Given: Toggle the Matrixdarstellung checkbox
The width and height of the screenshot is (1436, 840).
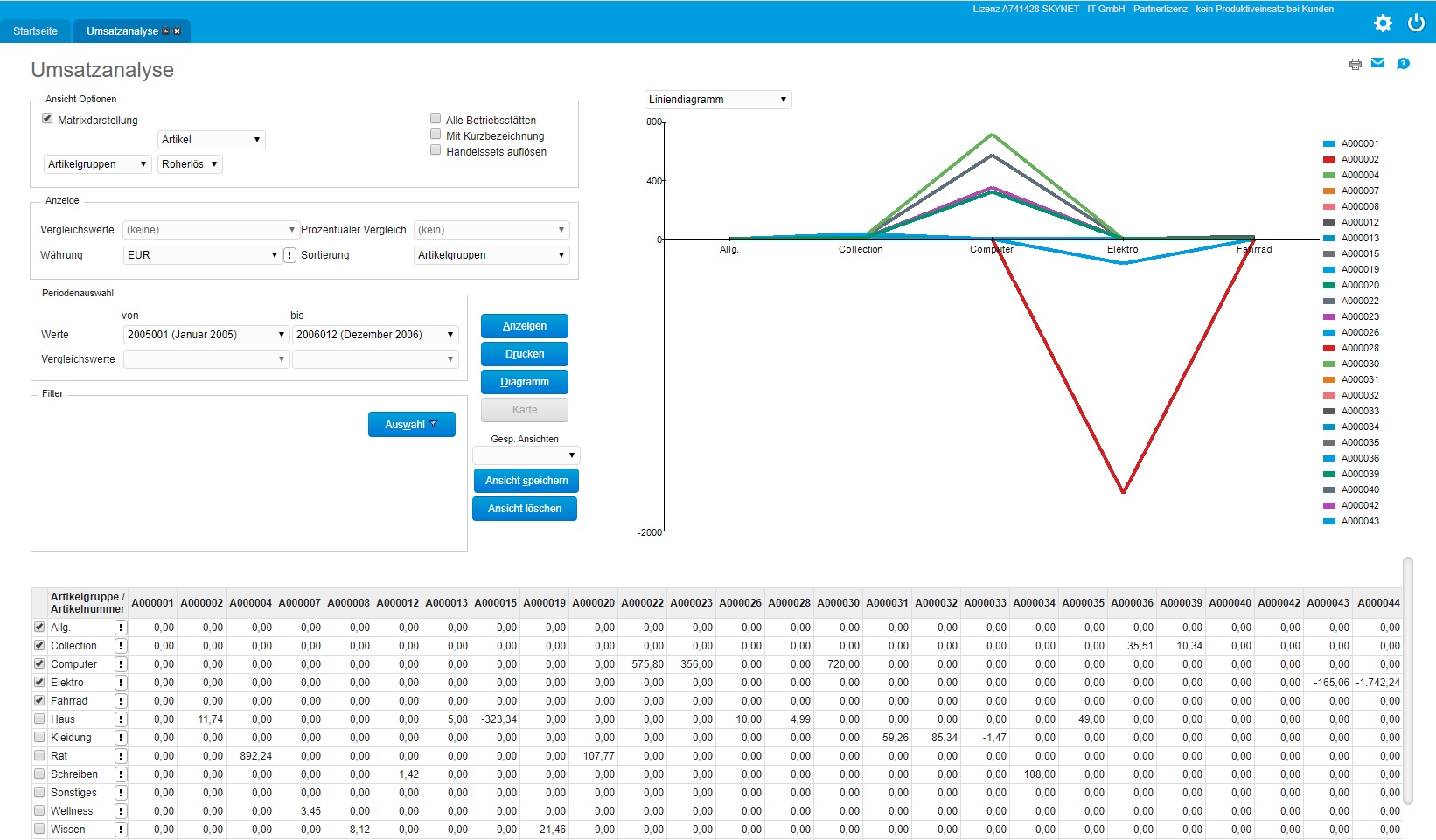Looking at the screenshot, I should pyautogui.click(x=47, y=119).
